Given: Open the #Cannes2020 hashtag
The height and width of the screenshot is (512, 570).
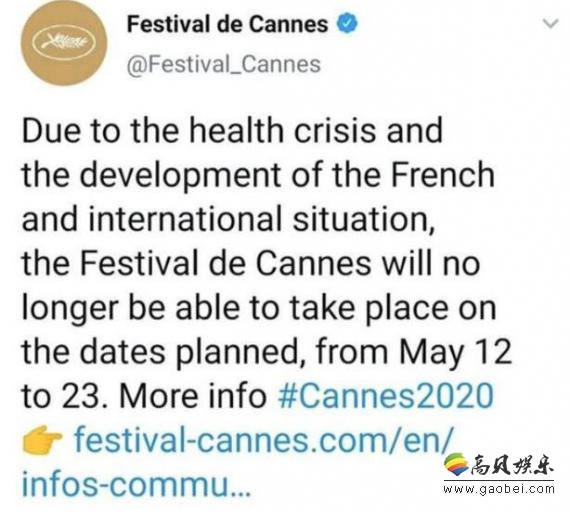Looking at the screenshot, I should [386, 396].
